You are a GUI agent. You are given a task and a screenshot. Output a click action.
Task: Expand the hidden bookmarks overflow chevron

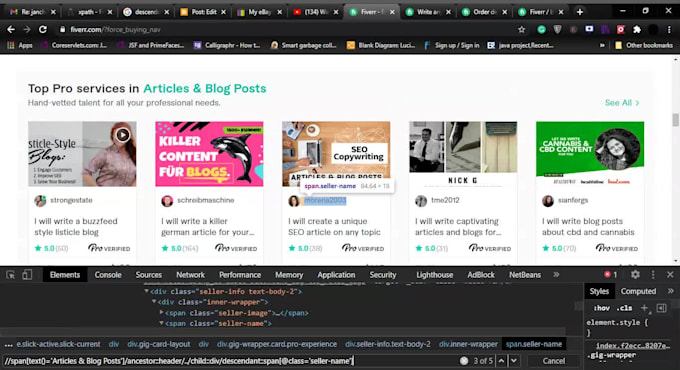tap(602, 45)
